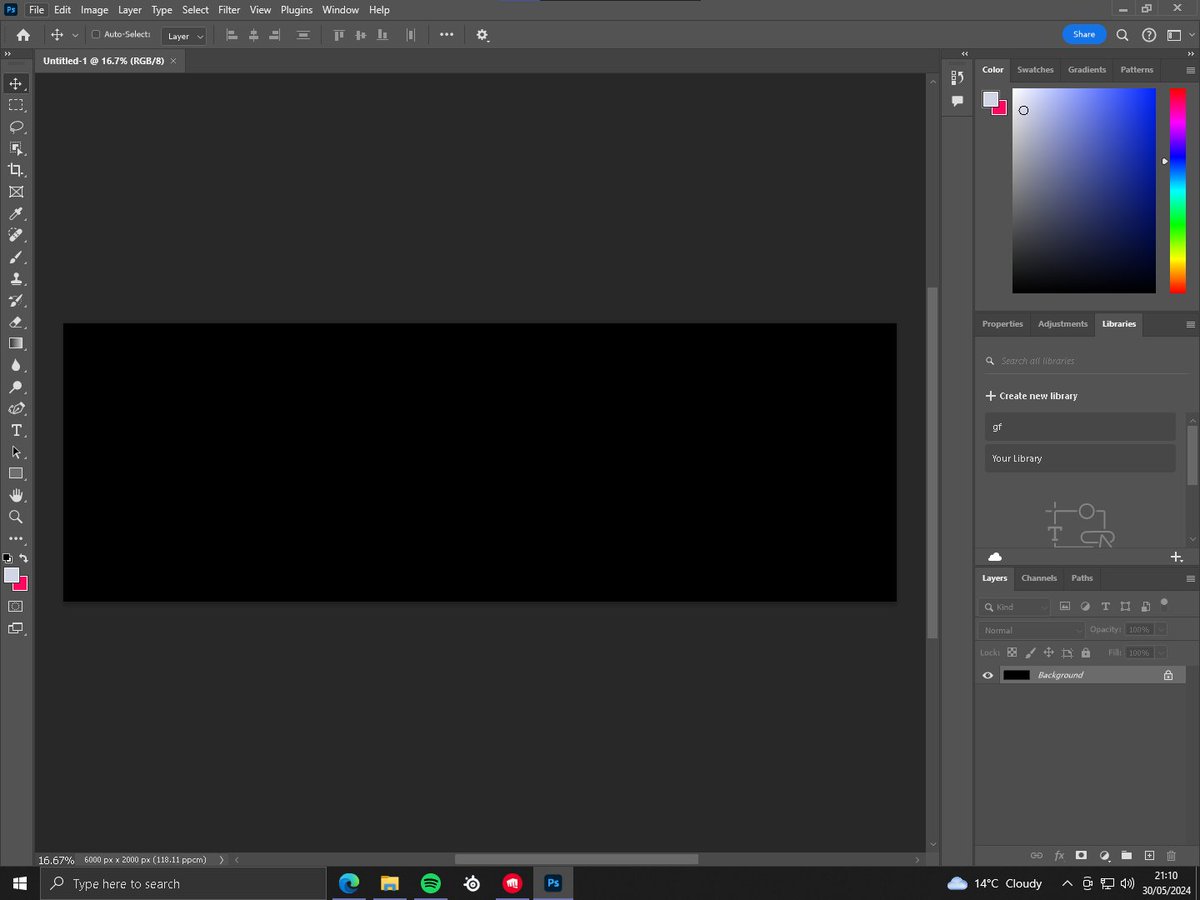1200x900 pixels.
Task: Select the Eyedropper tool
Action: pyautogui.click(x=16, y=214)
